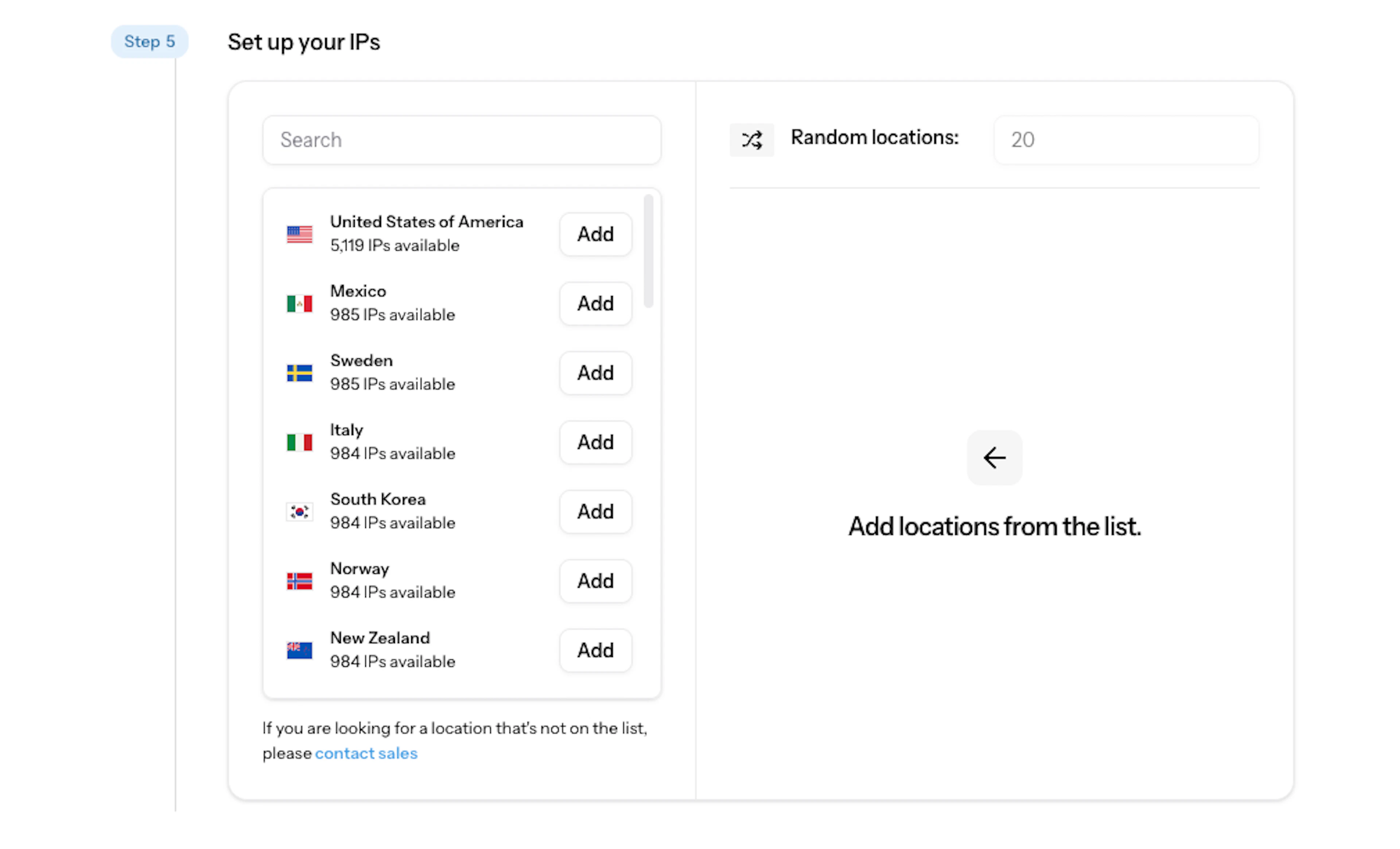Click the "South Korea" country name

pos(378,499)
